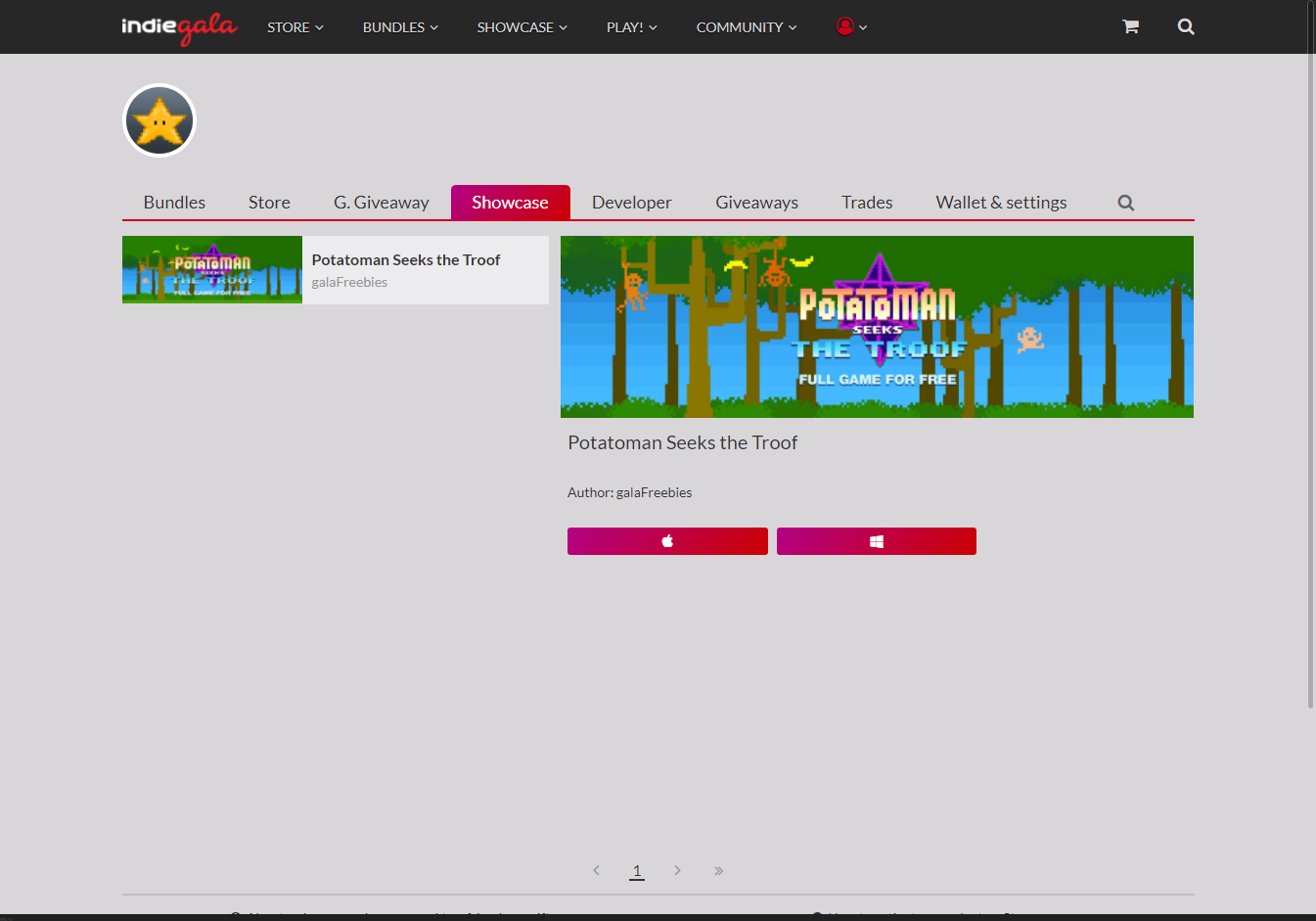Open the shopping cart icon
Screen dimensions: 1316x921
point(1130,26)
